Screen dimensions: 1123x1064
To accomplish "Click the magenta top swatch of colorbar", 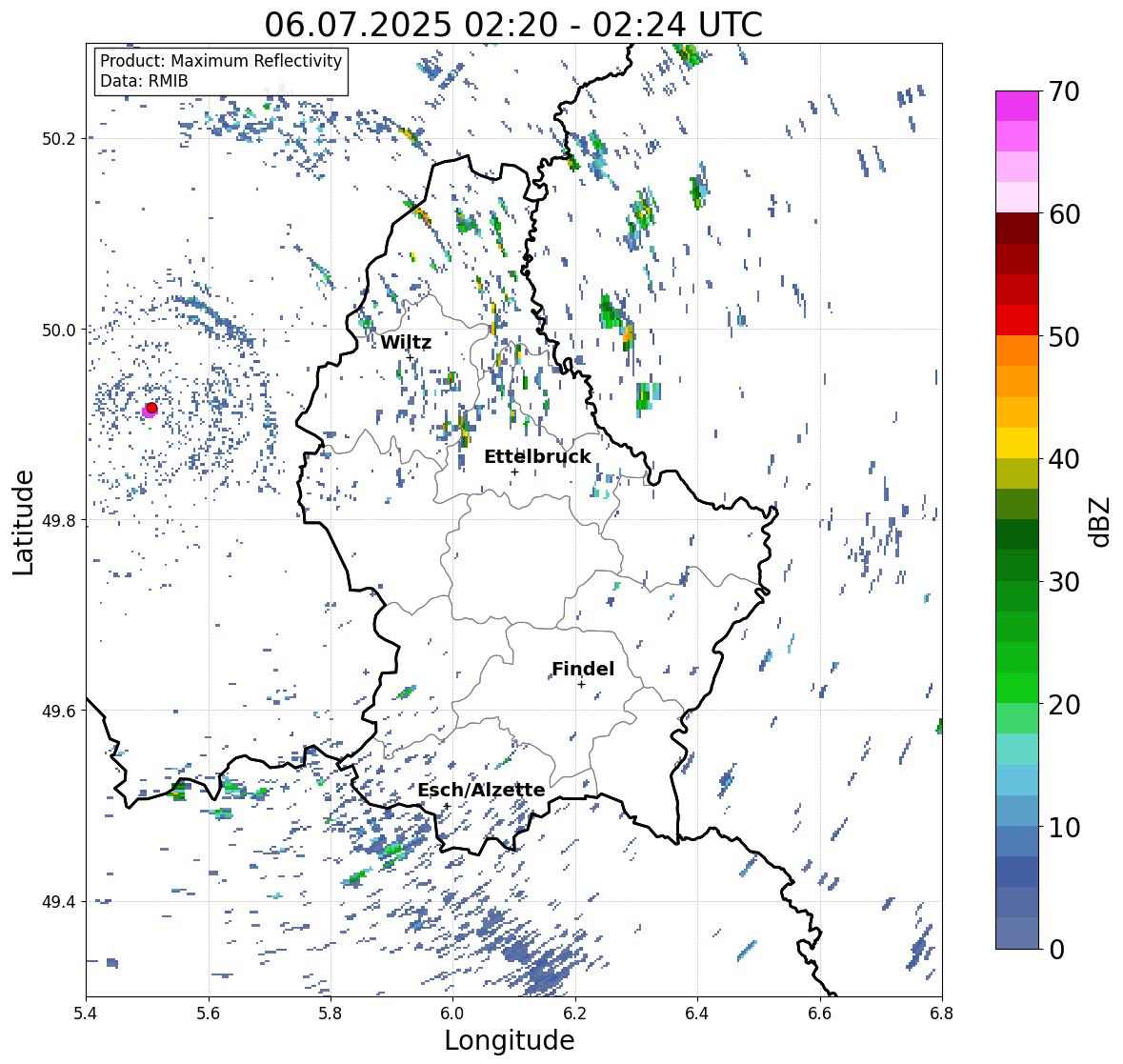I will (1017, 106).
